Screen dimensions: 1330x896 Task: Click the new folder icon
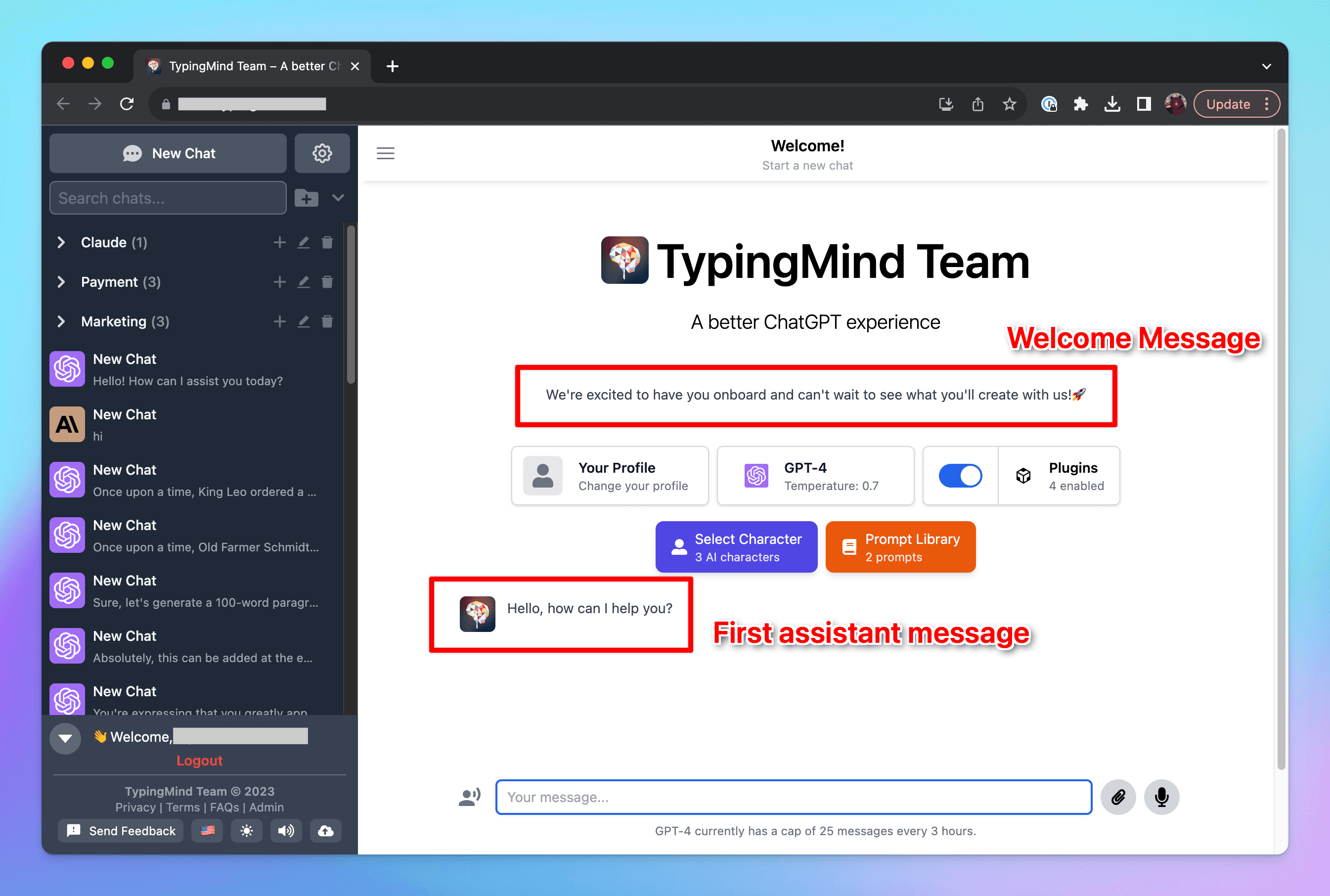tap(306, 198)
